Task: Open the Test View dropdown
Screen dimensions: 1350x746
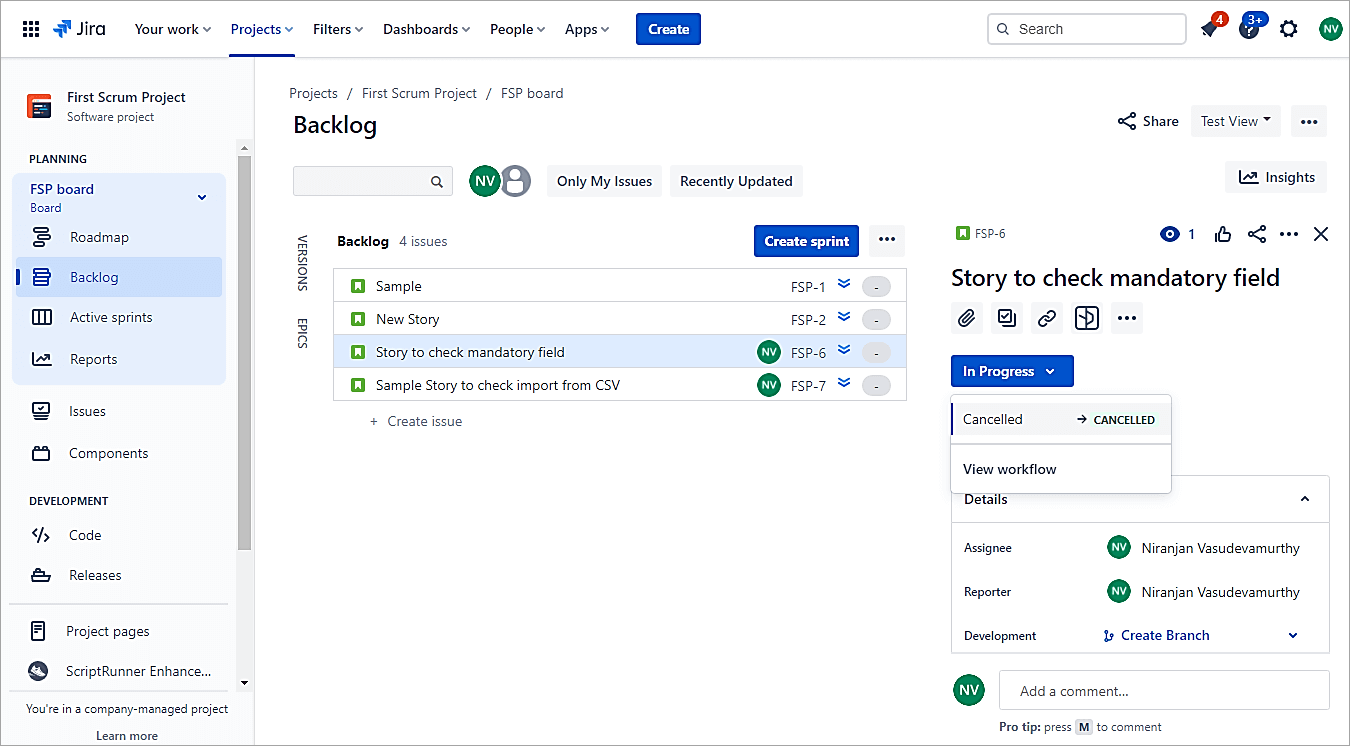Action: 1236,121
